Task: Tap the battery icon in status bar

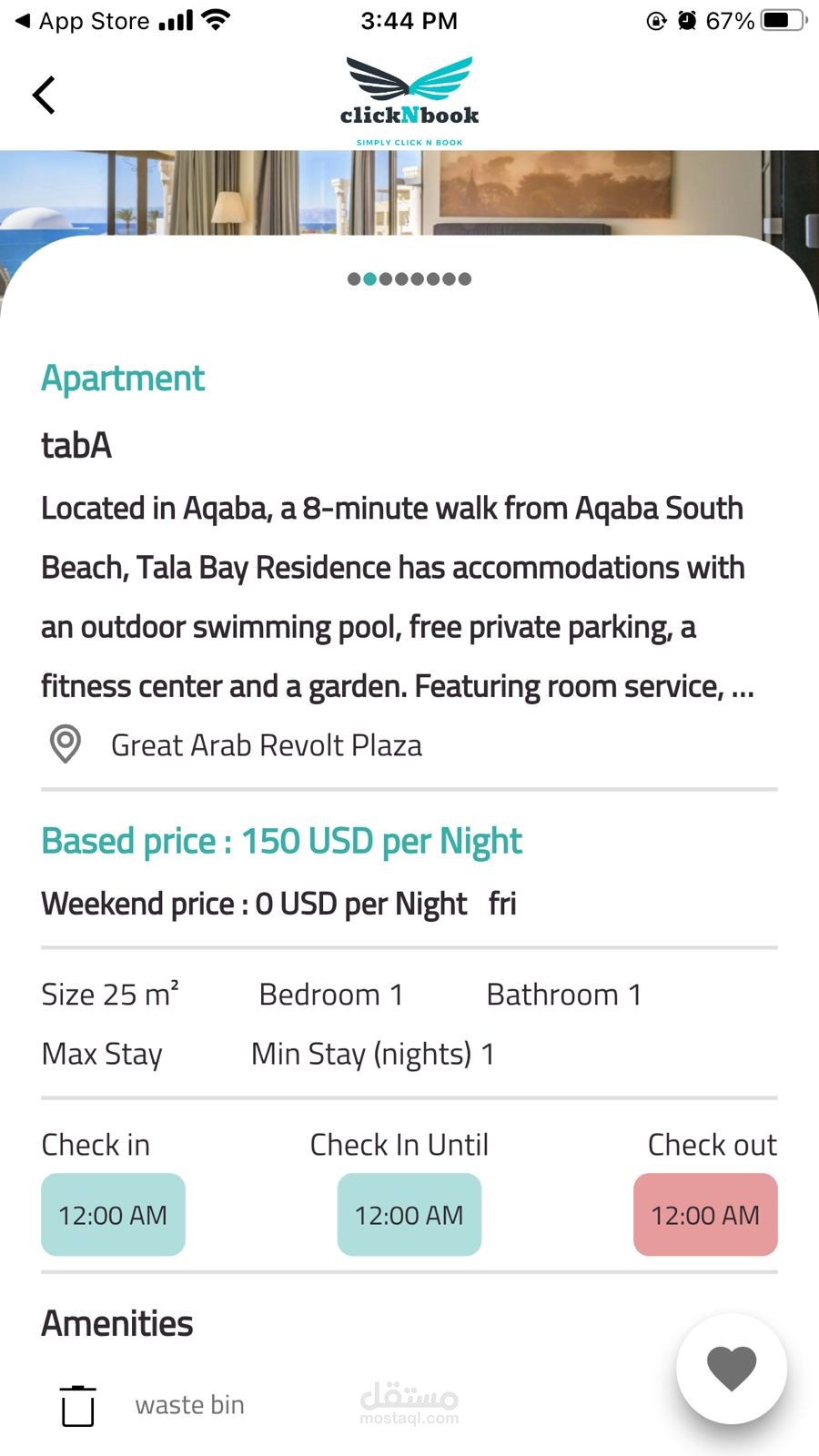Action: tap(783, 21)
